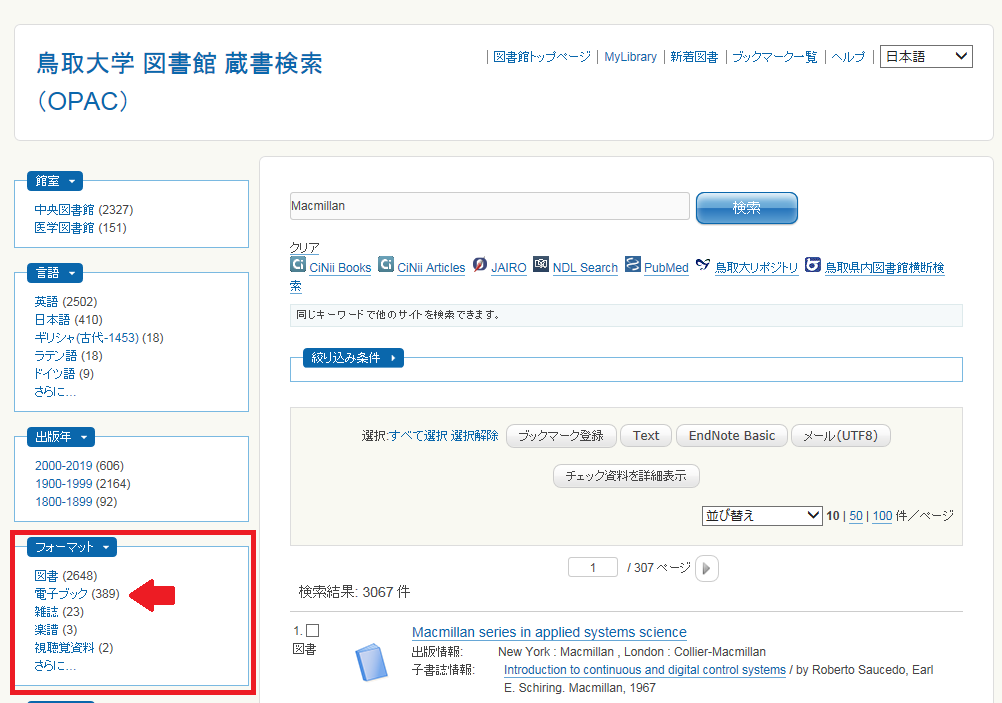Show 50 results per page

point(856,516)
